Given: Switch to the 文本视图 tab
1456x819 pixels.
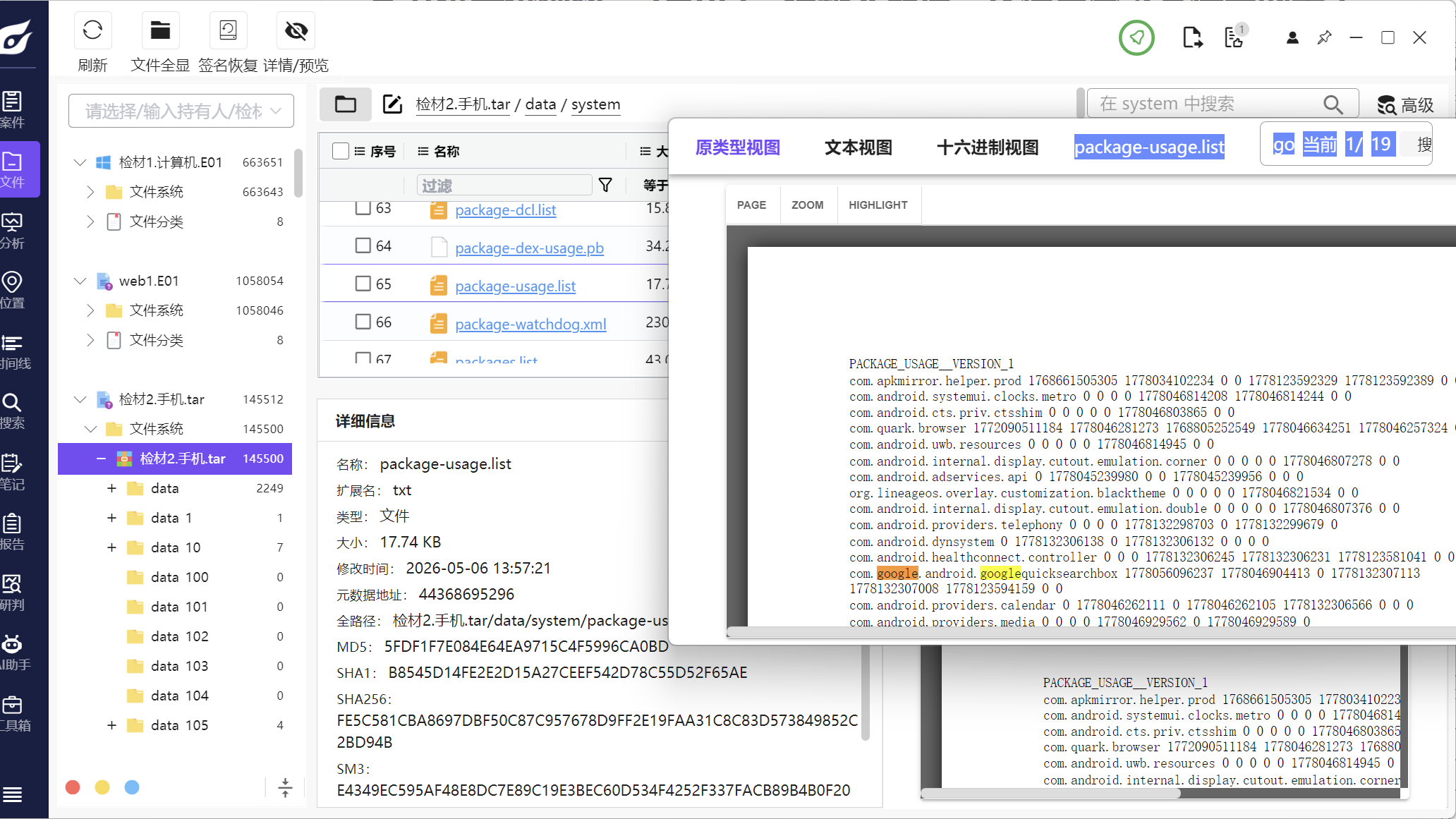Looking at the screenshot, I should point(858,147).
